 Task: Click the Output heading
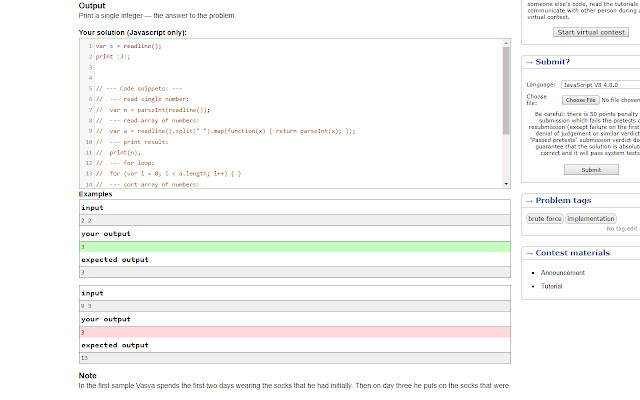point(92,6)
